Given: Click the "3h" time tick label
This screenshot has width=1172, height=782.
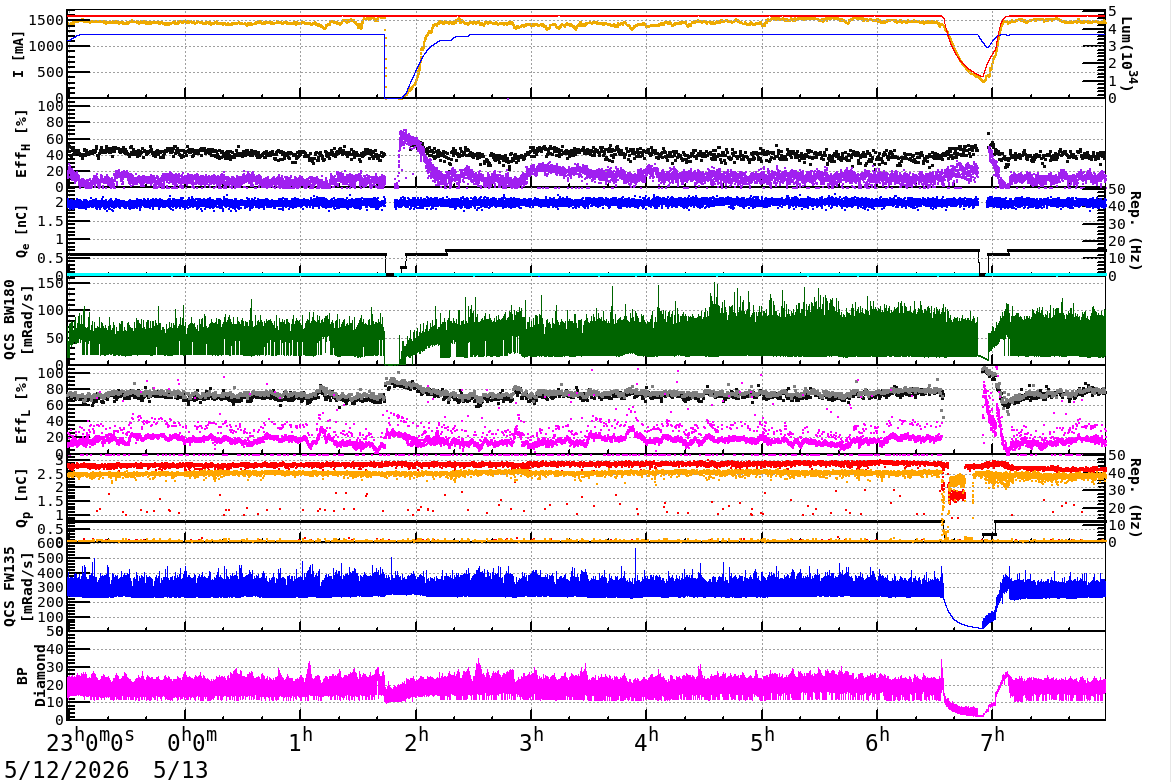Looking at the screenshot, I should (531, 742).
